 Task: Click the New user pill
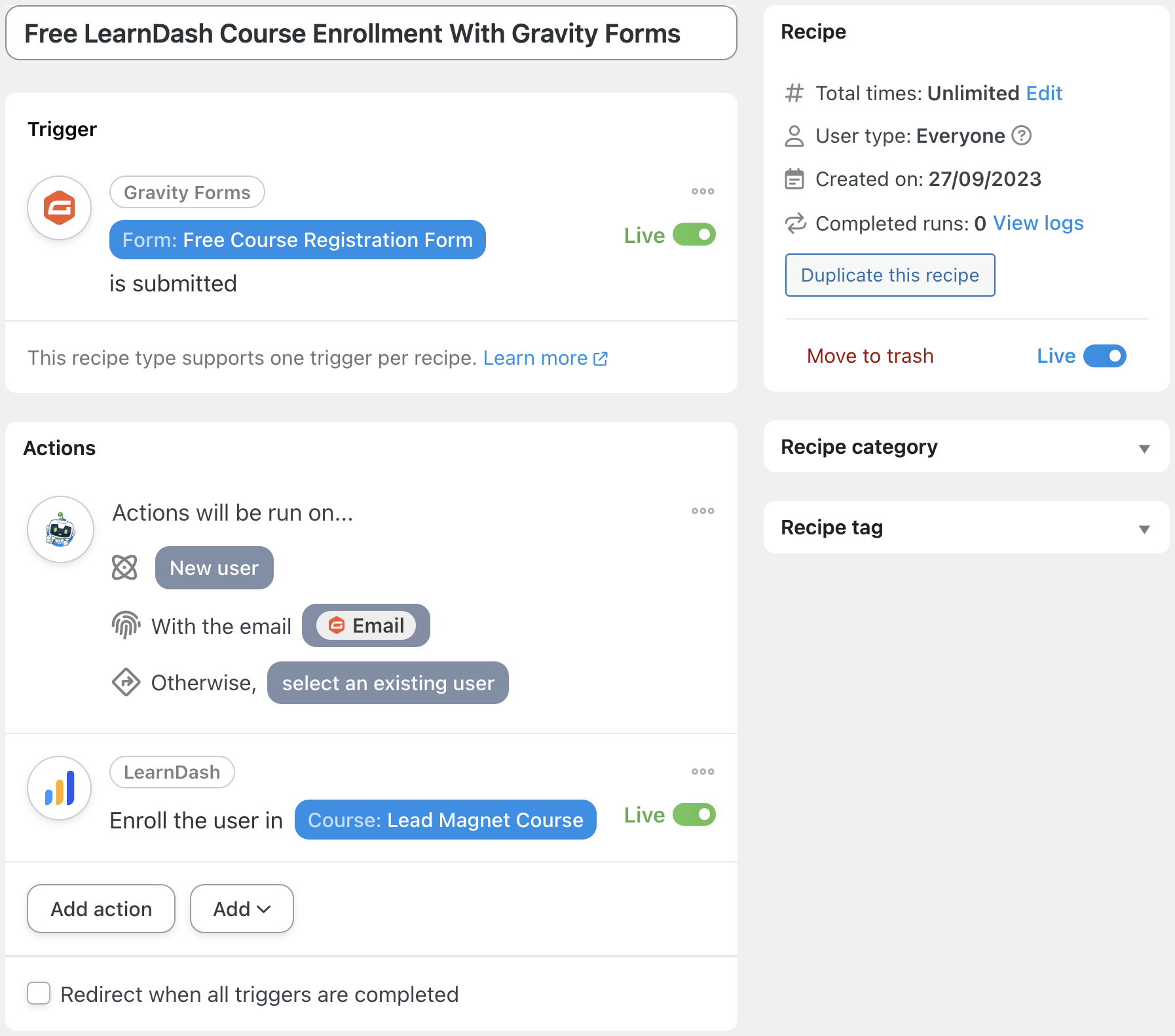pos(214,568)
